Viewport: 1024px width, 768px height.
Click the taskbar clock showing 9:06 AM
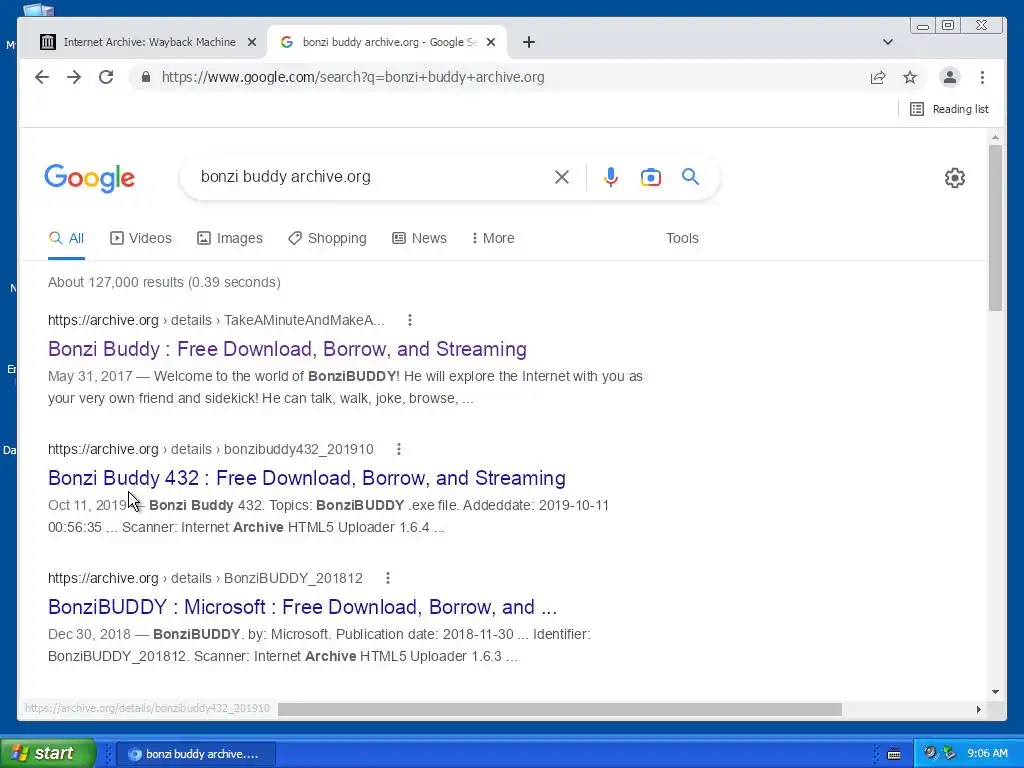987,754
